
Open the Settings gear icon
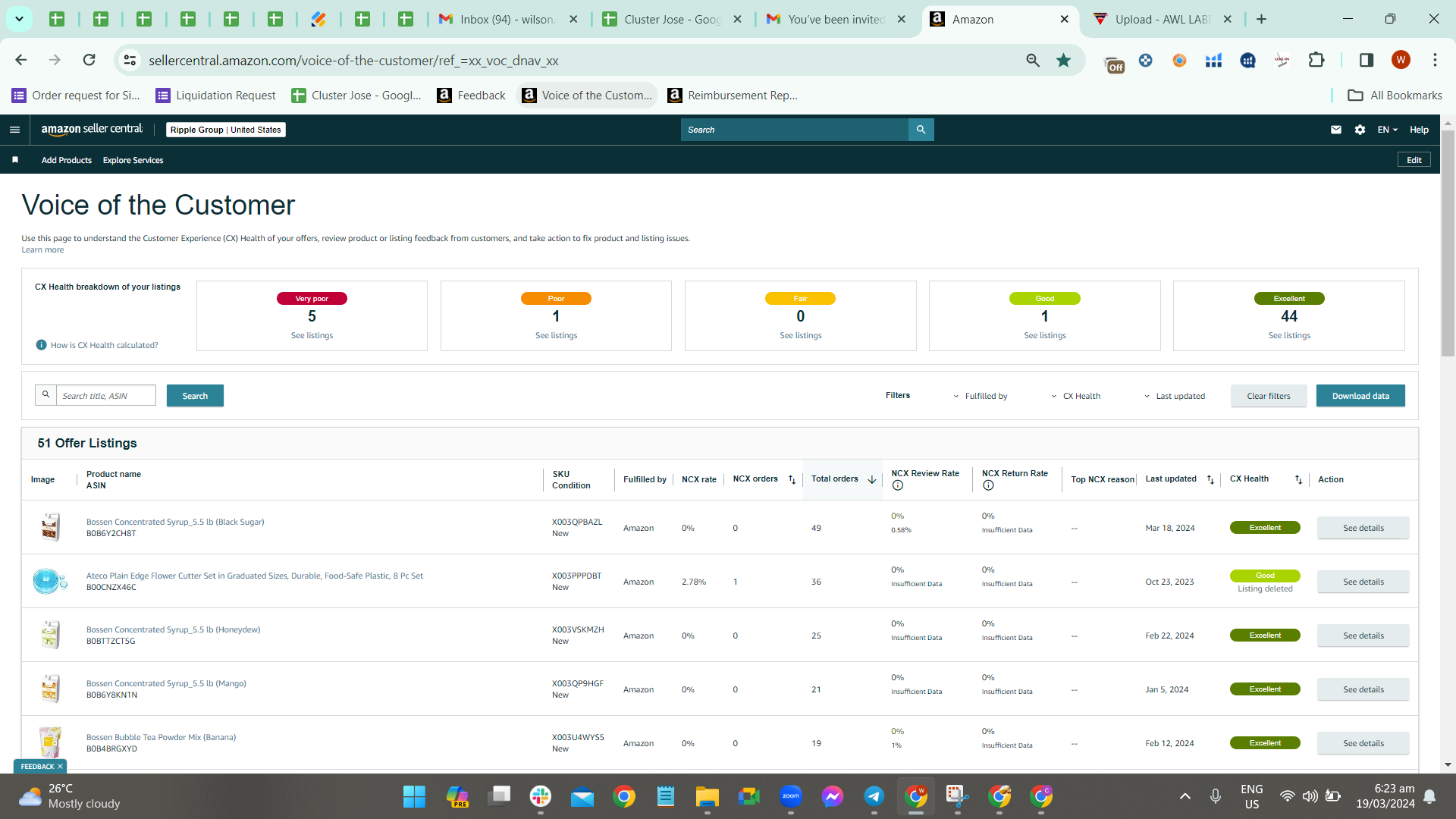pyautogui.click(x=1360, y=130)
